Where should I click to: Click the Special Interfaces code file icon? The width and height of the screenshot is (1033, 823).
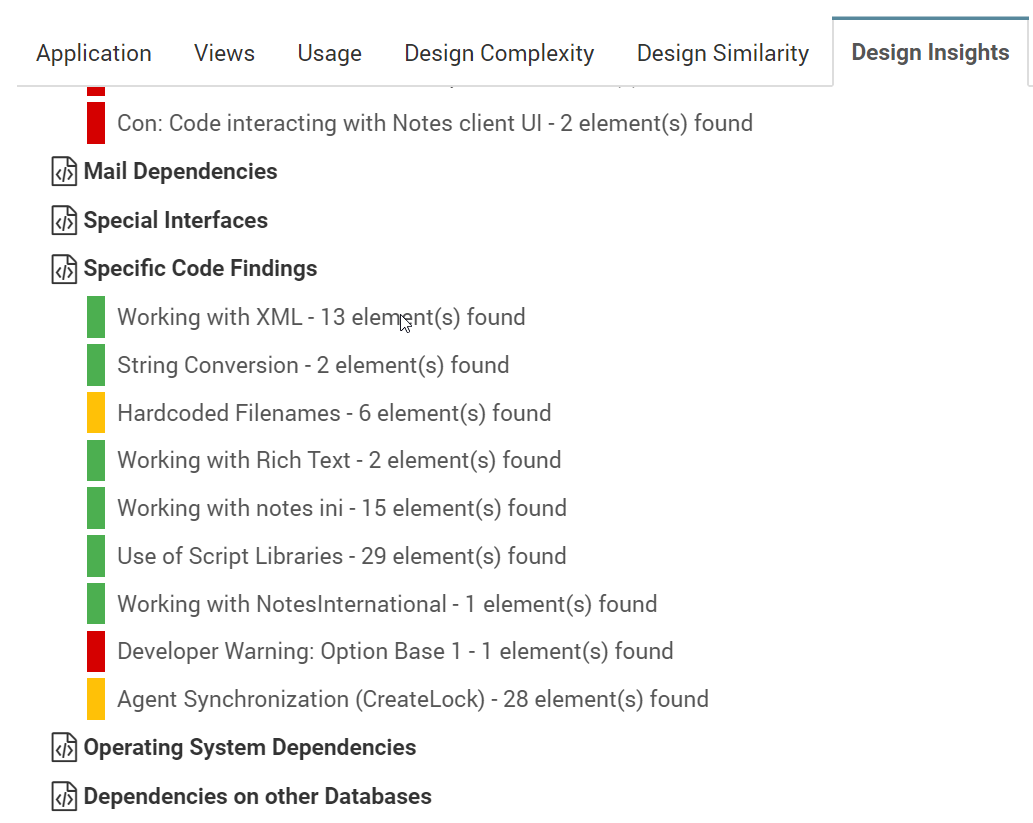click(64, 221)
